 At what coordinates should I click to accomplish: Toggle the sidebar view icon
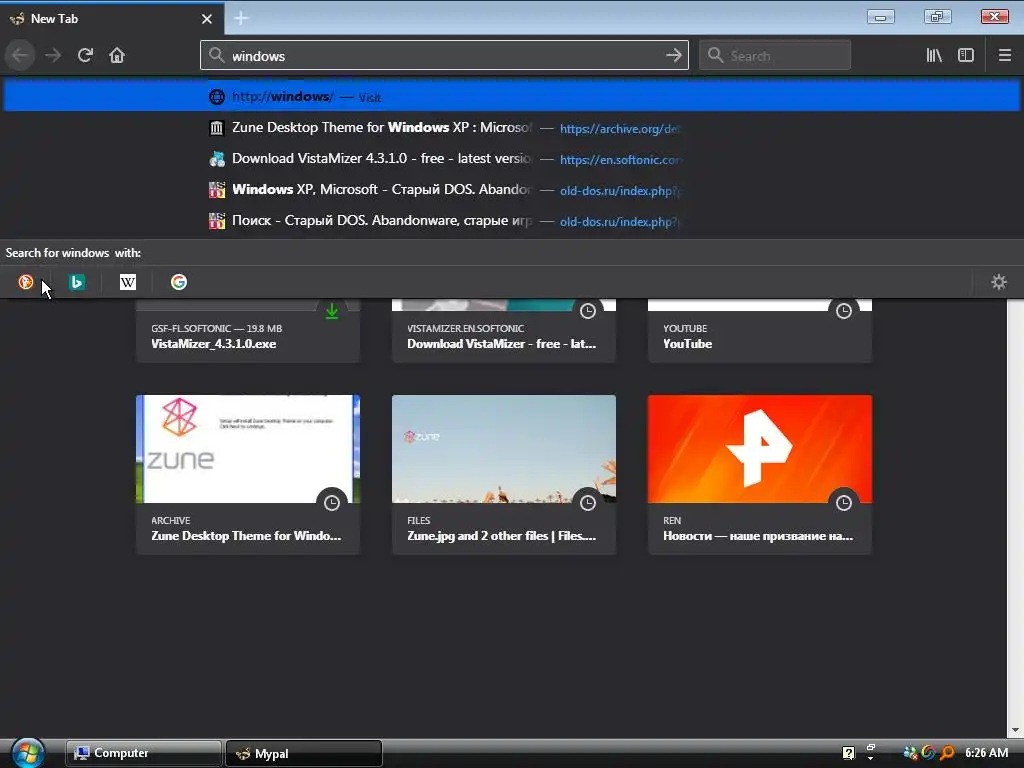pyautogui.click(x=966, y=56)
